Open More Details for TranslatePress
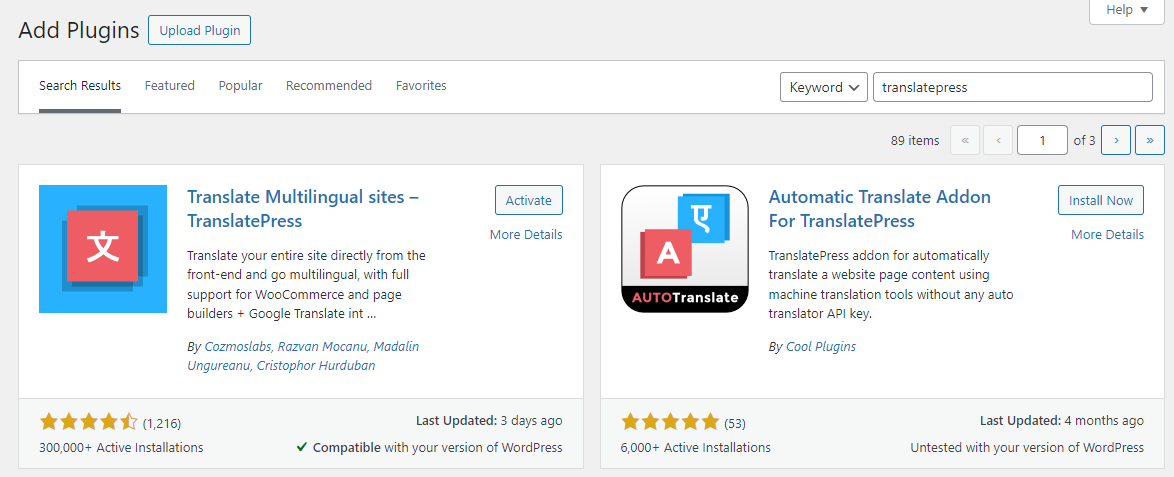Image resolution: width=1174 pixels, height=477 pixels. 526,235
